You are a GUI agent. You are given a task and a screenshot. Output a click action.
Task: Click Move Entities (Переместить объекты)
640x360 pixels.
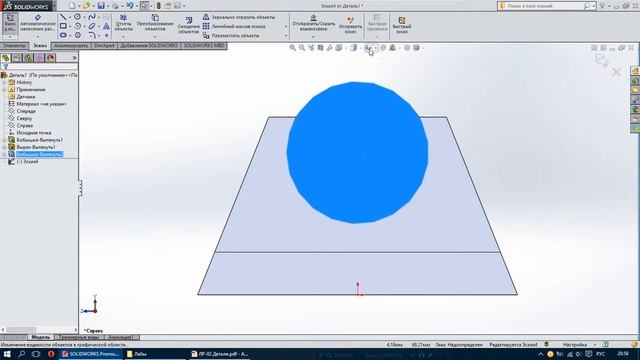click(231, 36)
